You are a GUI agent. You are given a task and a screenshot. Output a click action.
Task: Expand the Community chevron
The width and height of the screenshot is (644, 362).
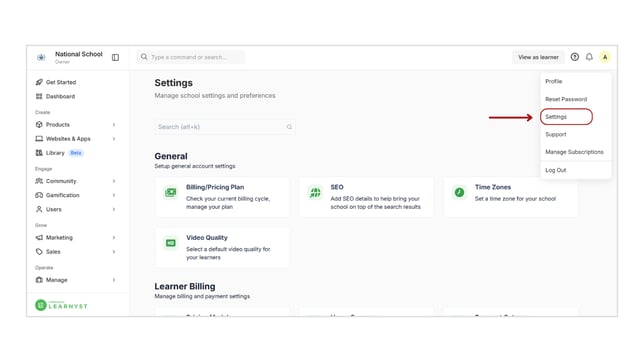pos(114,181)
